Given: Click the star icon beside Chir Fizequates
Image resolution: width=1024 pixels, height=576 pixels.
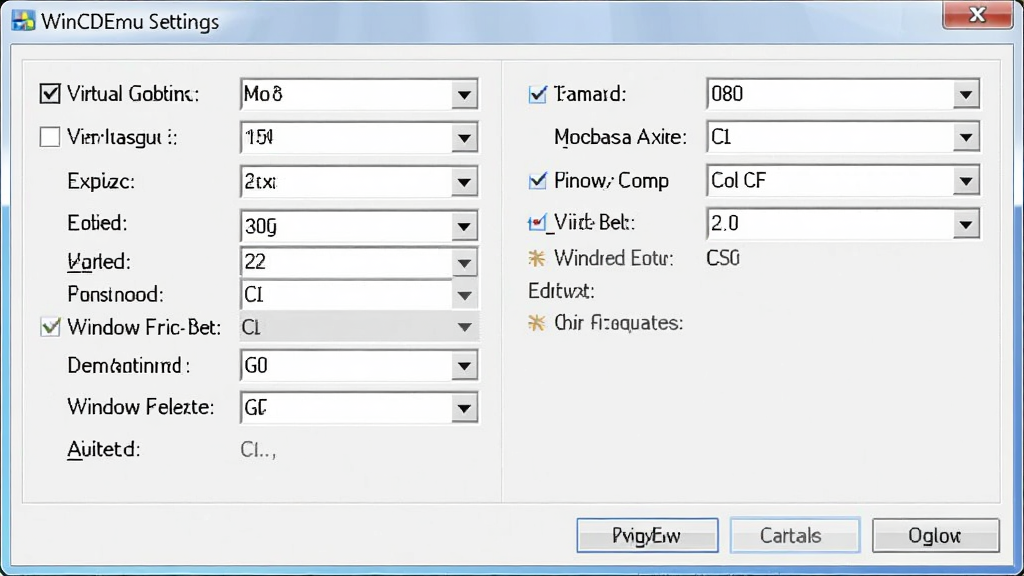Looking at the screenshot, I should coord(537,323).
